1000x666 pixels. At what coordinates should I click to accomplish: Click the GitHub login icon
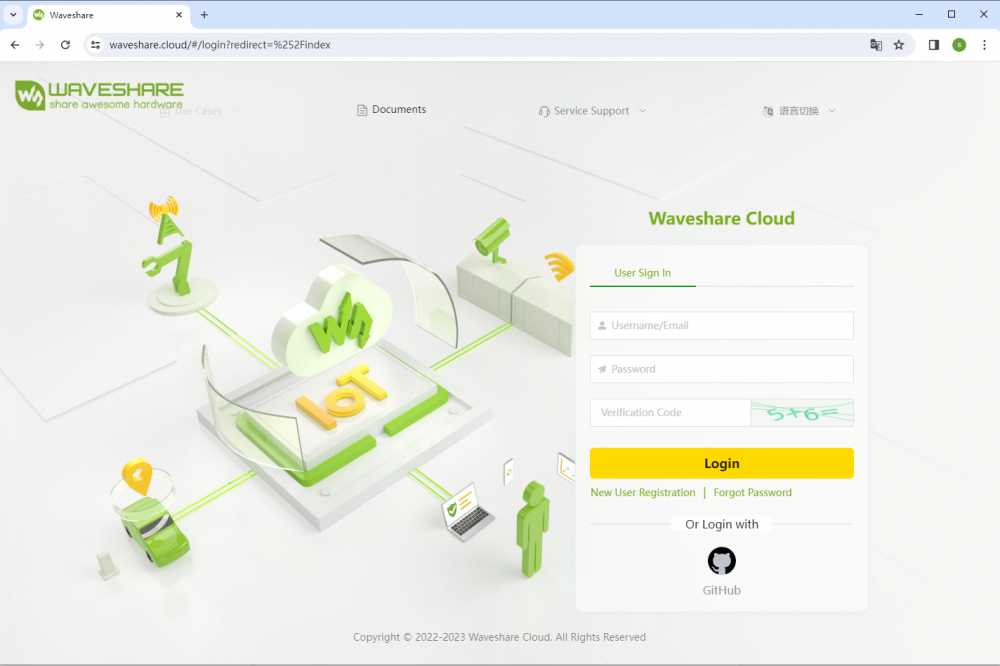pyautogui.click(x=721, y=561)
